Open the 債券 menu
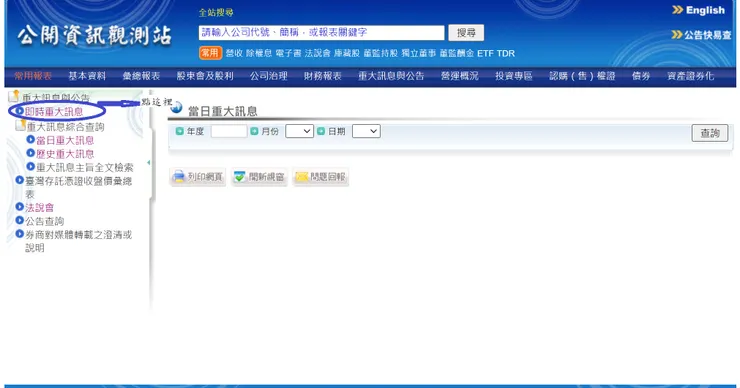Viewport: 740px width, 388px height. 641,76
